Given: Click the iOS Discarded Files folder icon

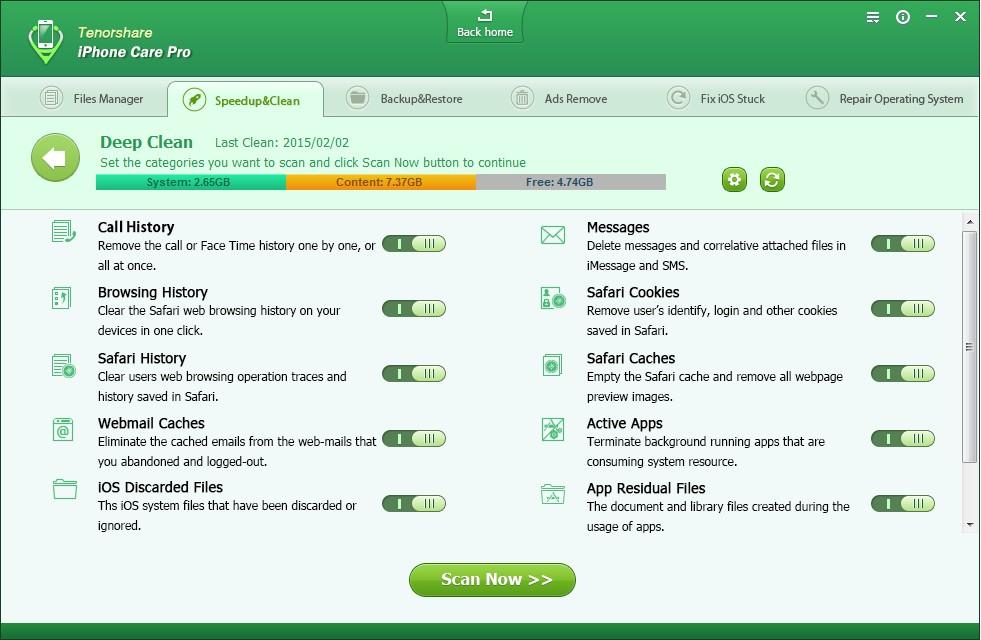Looking at the screenshot, I should click(x=64, y=489).
